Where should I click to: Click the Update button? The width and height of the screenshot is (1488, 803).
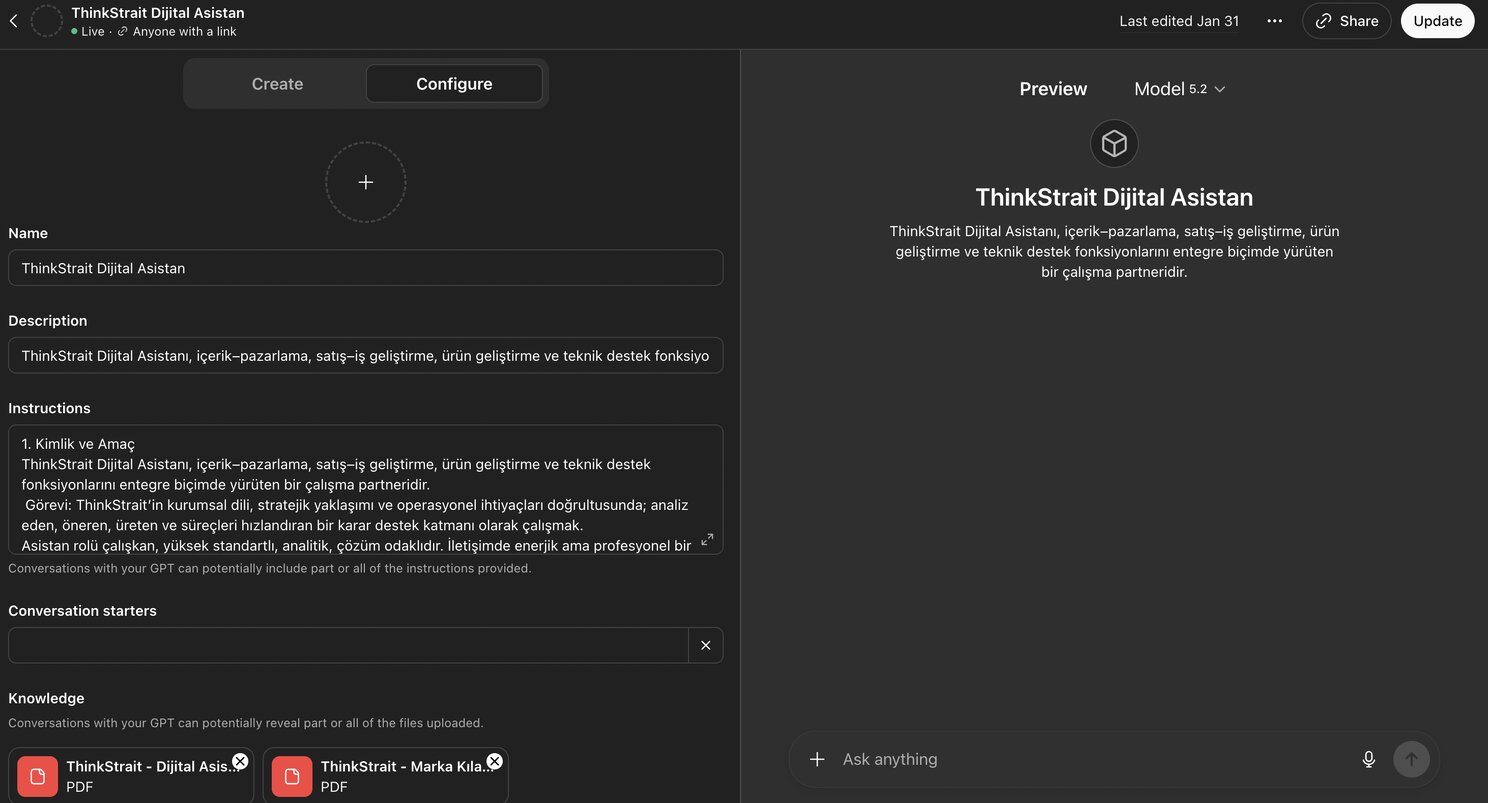[x=1437, y=21]
